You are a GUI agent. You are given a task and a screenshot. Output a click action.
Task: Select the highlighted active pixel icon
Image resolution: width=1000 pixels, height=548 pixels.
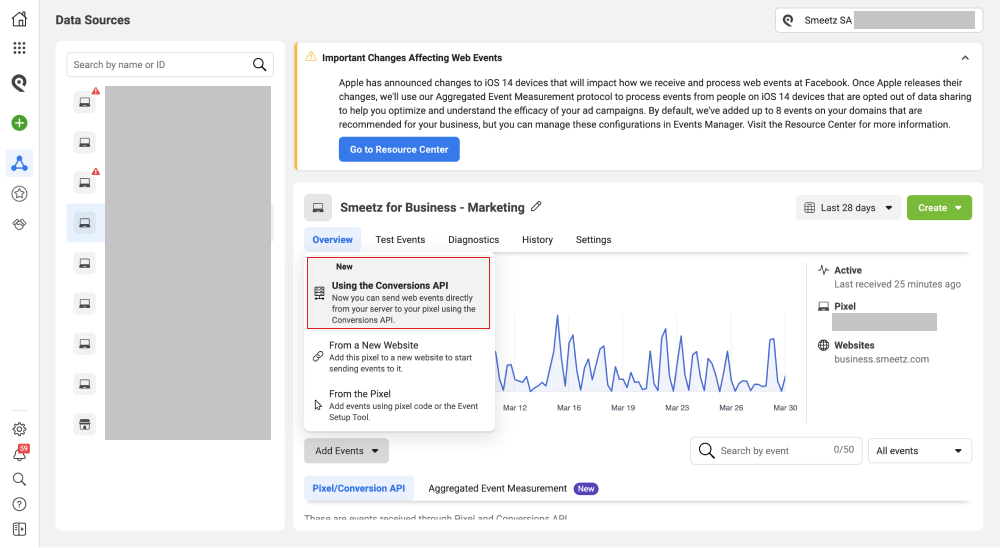[x=85, y=223]
